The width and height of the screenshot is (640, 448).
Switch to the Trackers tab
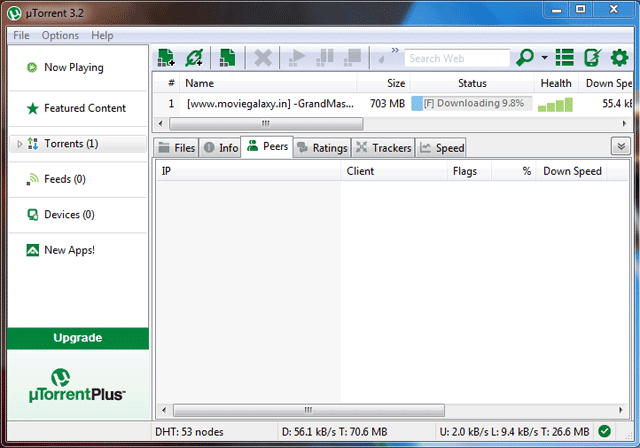(x=383, y=148)
